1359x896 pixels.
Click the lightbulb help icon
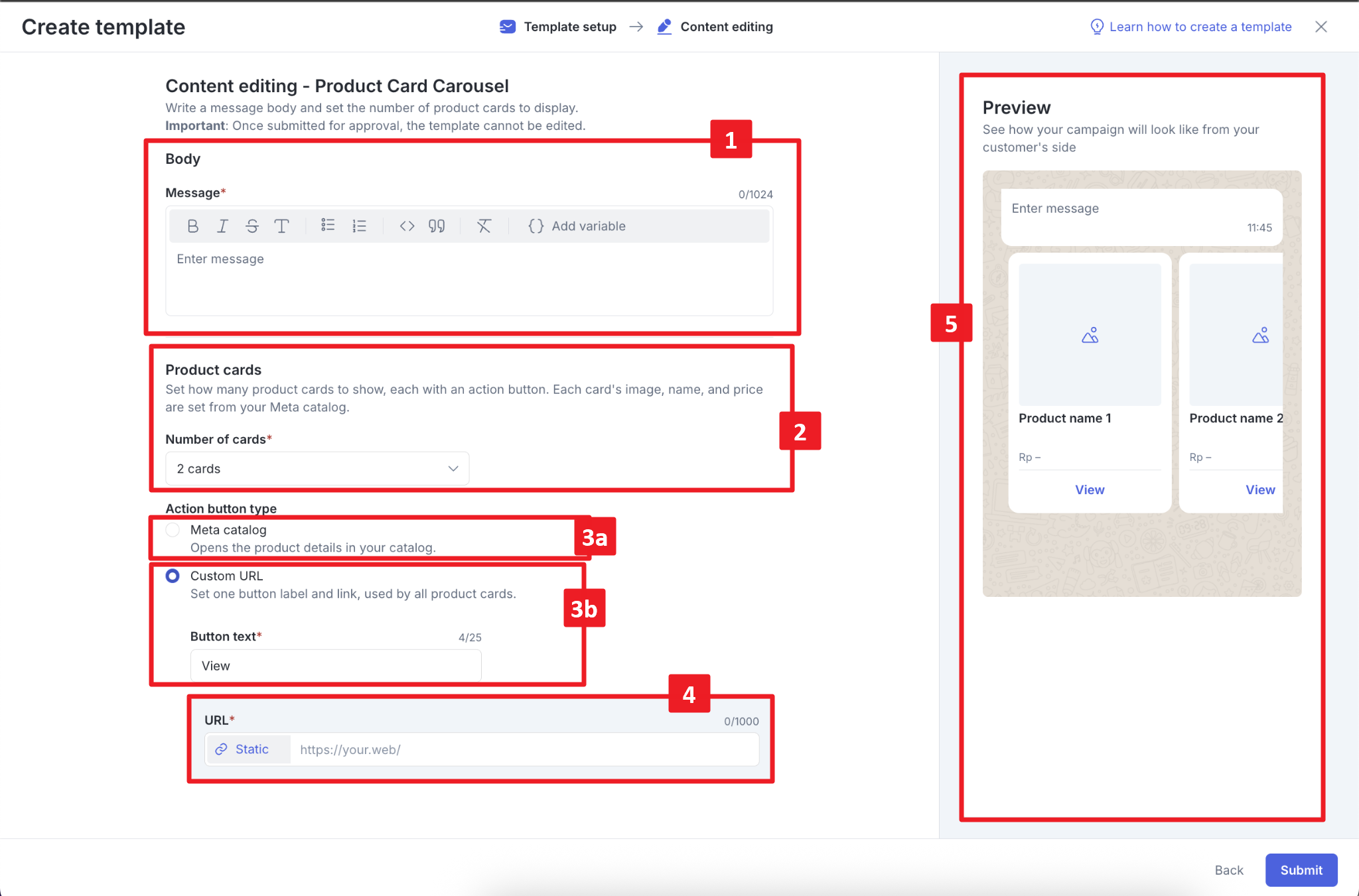coord(1097,27)
